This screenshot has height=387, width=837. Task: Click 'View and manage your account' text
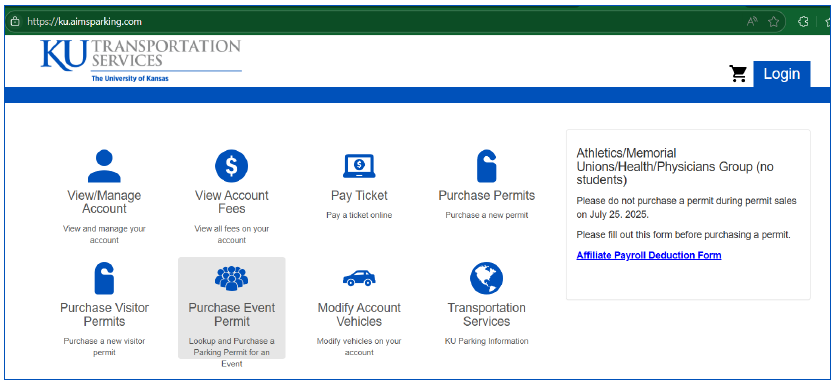pos(104,234)
